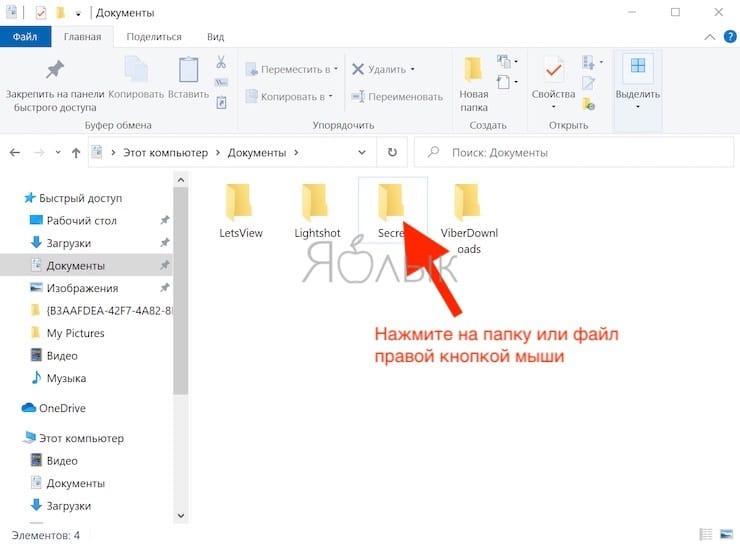
Task: Collapse the ribbon with the up chevron
Action: 709,37
